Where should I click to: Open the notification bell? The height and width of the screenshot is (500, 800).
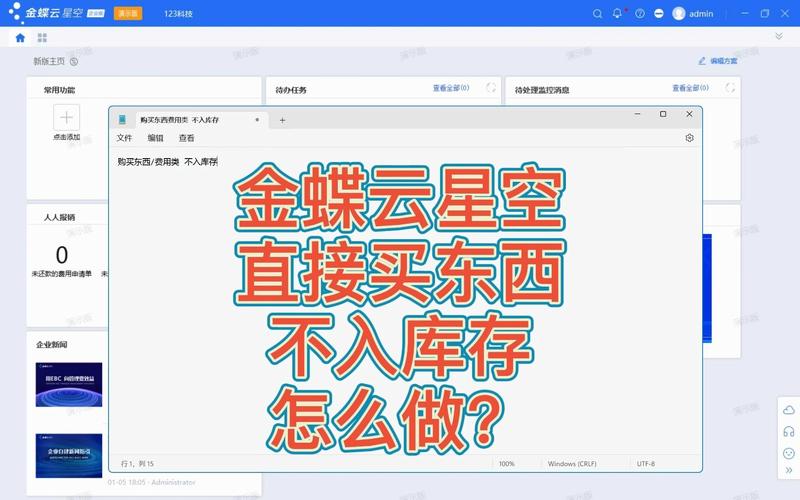(x=617, y=13)
